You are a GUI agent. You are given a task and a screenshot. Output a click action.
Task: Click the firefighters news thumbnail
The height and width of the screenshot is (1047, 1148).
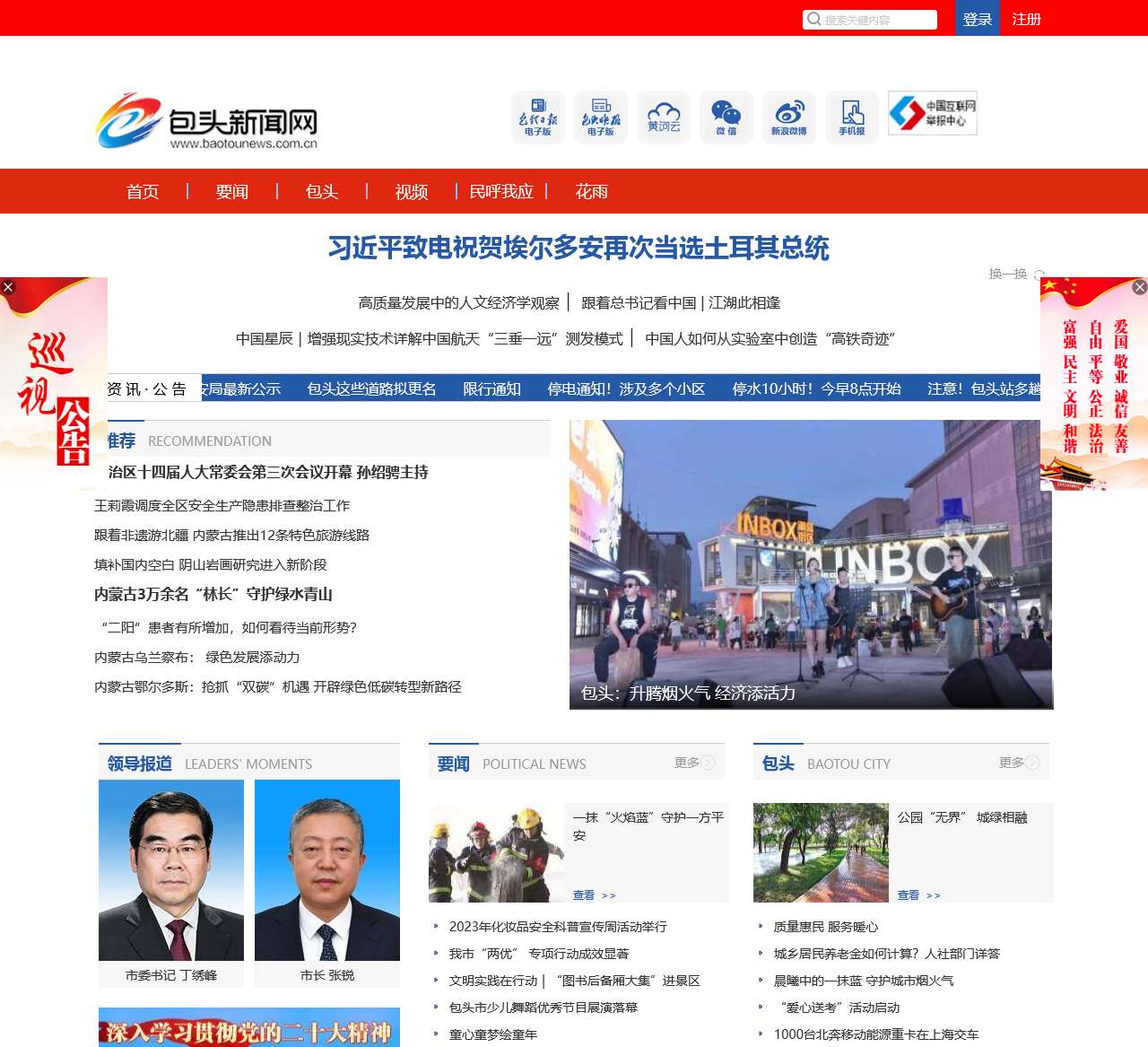497,852
